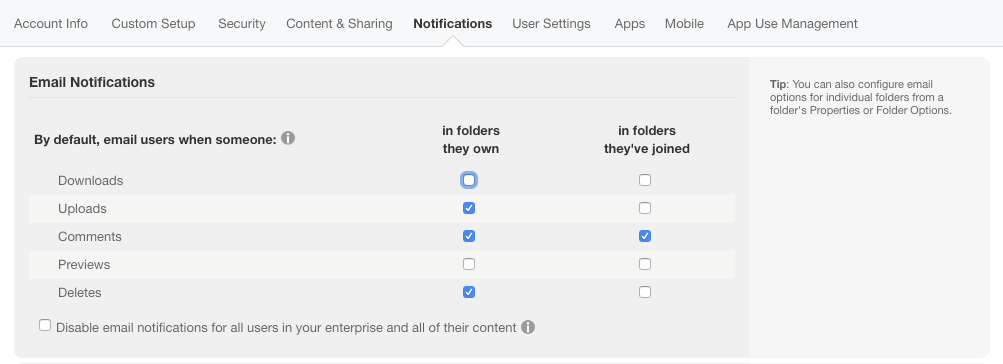Viewport: 1003px width, 364px height.
Task: Check Uploads in folders they've joined
Action: pos(645,209)
